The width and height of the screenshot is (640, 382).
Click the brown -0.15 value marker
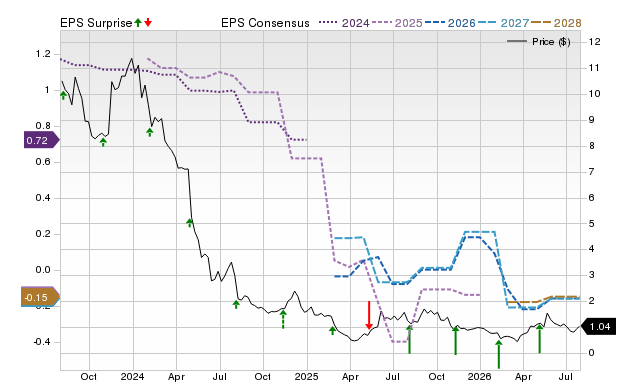[40, 298]
